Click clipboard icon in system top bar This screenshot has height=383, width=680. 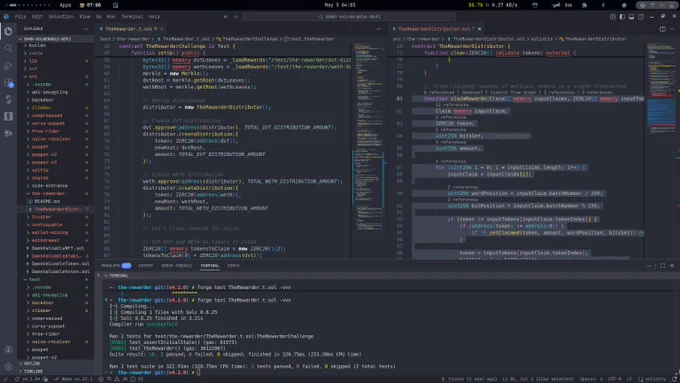(115, 5)
